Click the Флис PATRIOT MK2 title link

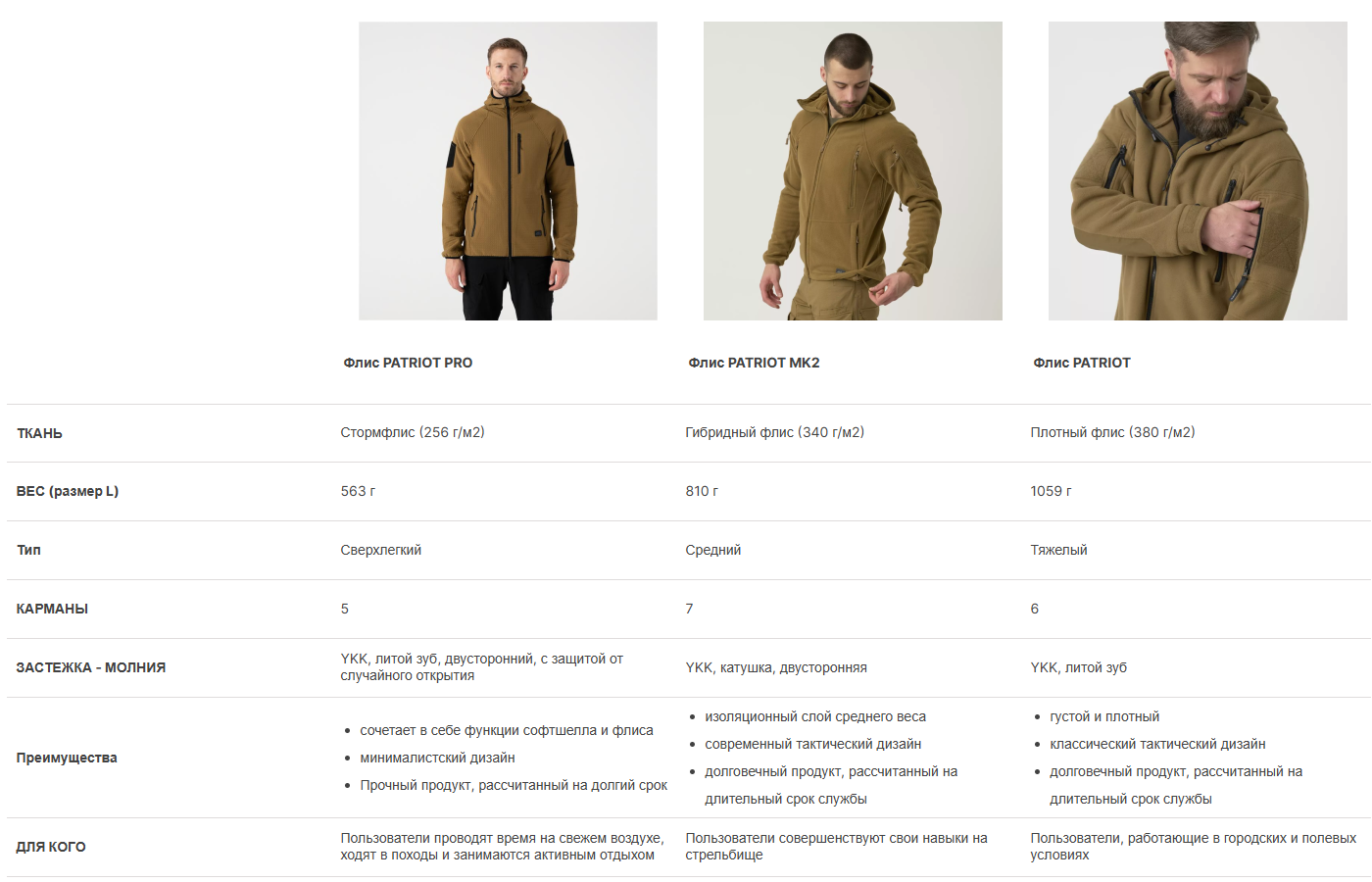[x=754, y=363]
